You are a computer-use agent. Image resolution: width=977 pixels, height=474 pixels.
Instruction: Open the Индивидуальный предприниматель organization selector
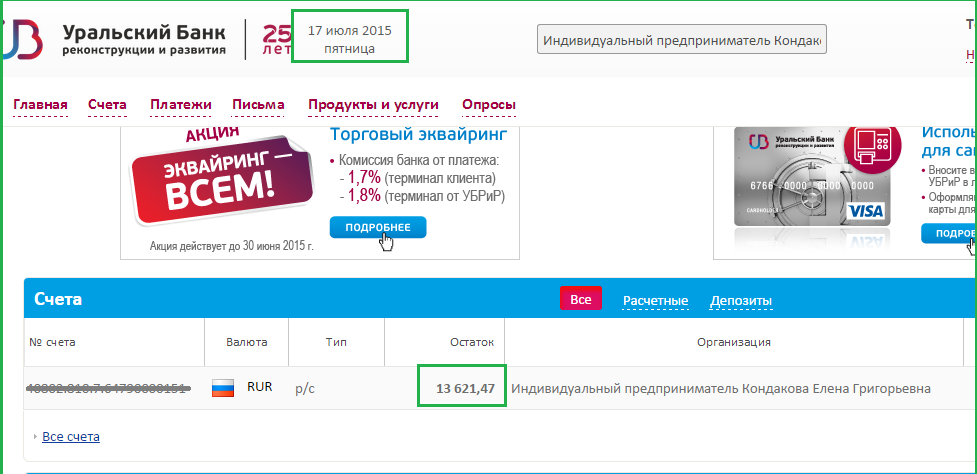point(682,40)
